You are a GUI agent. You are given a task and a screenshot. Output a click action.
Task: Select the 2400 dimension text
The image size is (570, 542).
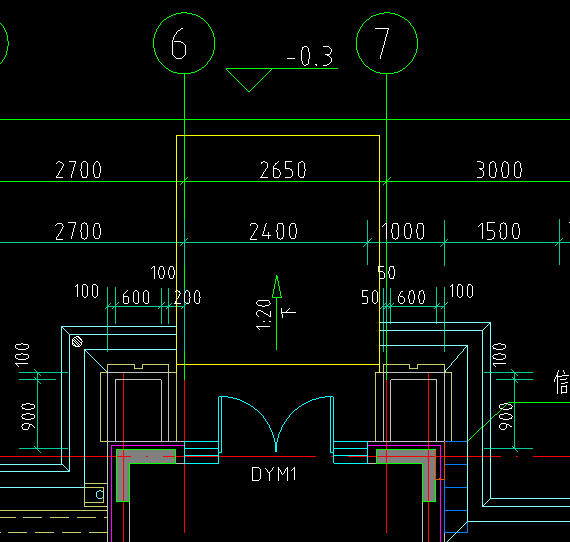tap(273, 232)
